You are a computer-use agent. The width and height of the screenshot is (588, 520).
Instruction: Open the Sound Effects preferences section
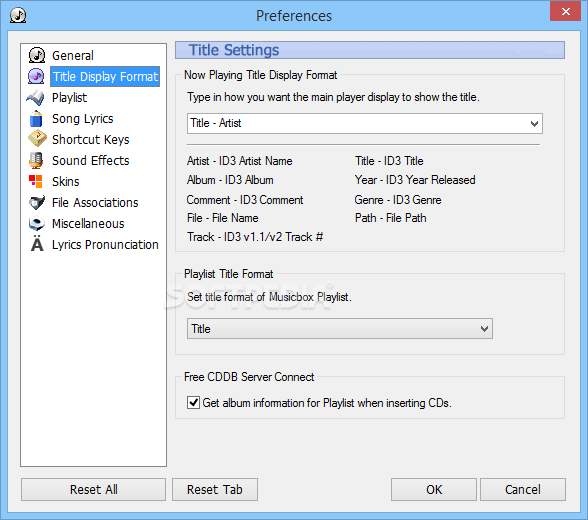click(91, 160)
